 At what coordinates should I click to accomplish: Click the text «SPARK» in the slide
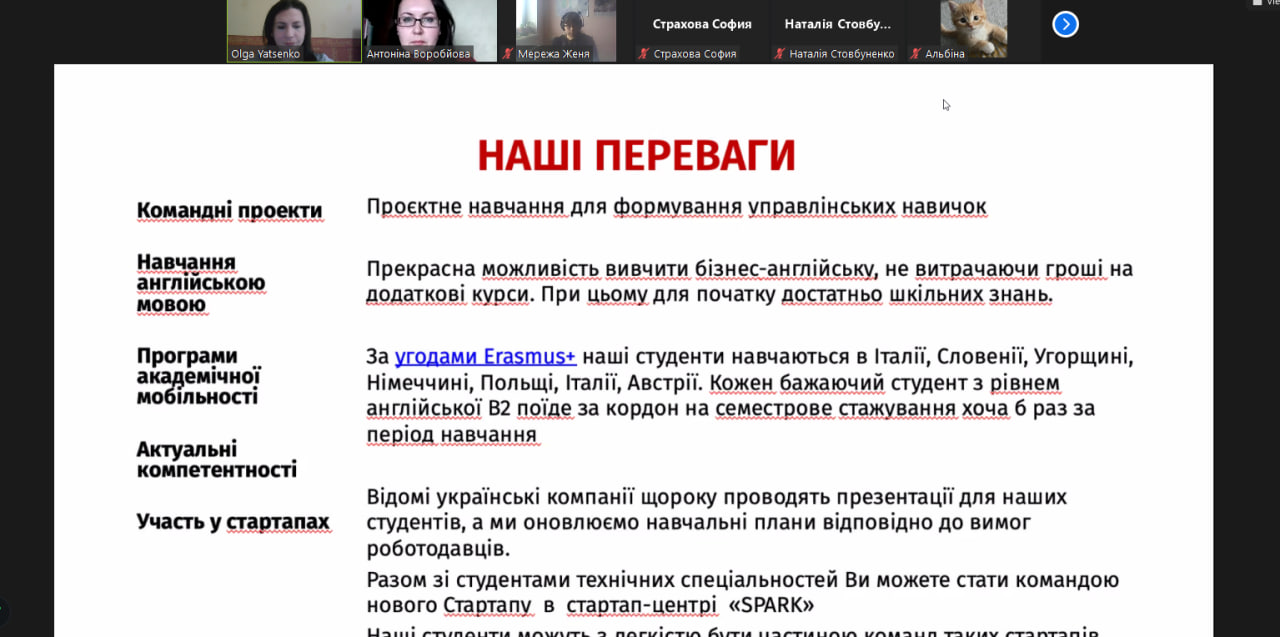(x=771, y=606)
